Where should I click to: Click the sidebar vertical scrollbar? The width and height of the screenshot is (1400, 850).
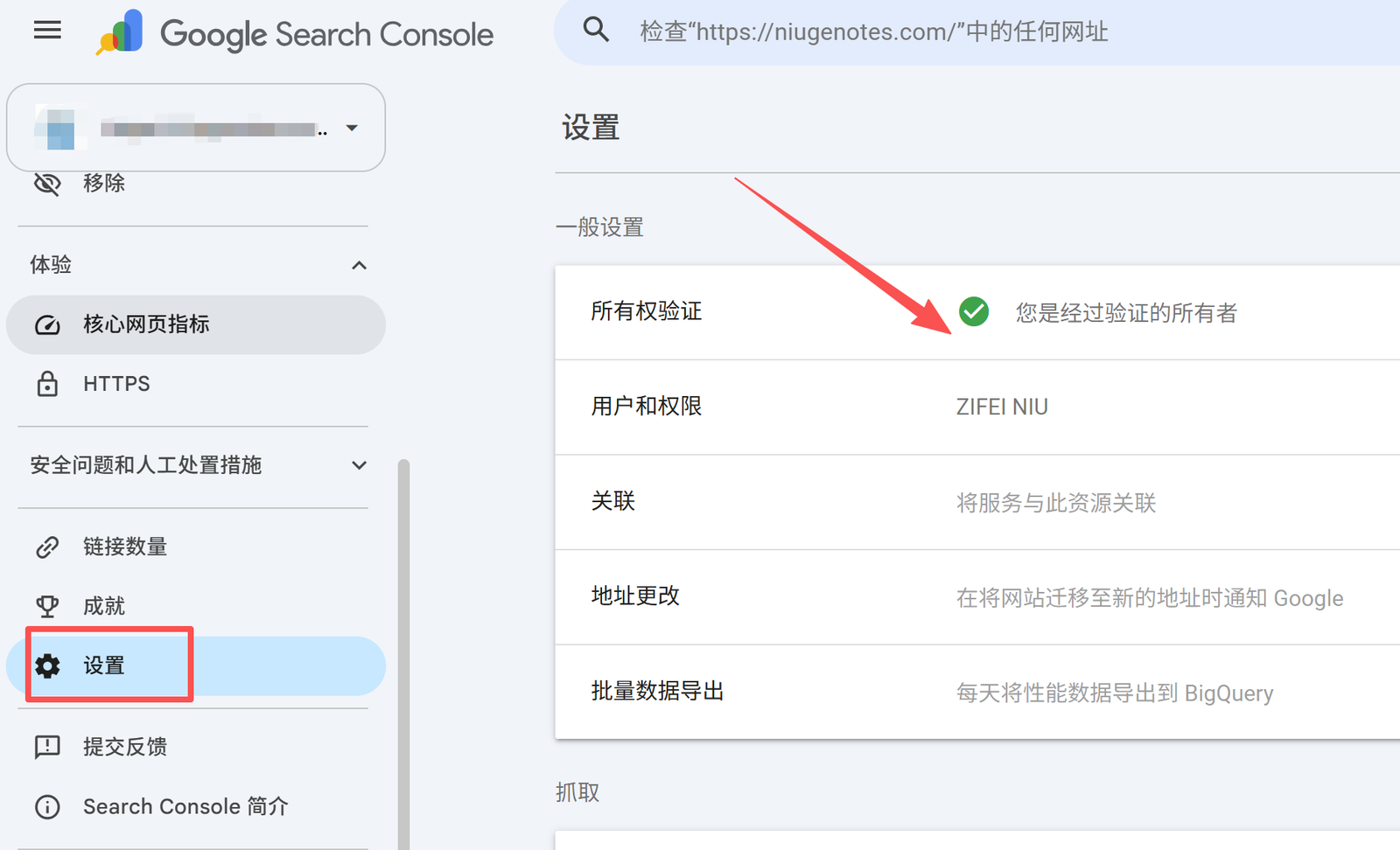[403, 654]
